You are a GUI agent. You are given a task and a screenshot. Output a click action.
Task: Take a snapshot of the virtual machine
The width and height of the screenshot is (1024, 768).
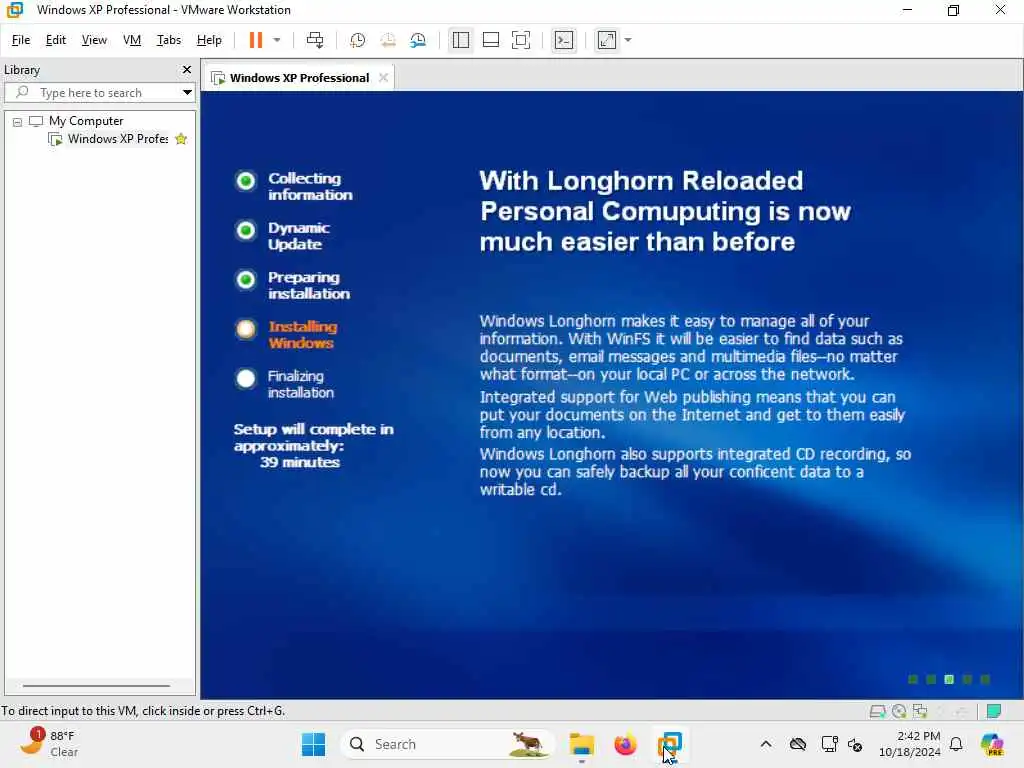pos(357,40)
